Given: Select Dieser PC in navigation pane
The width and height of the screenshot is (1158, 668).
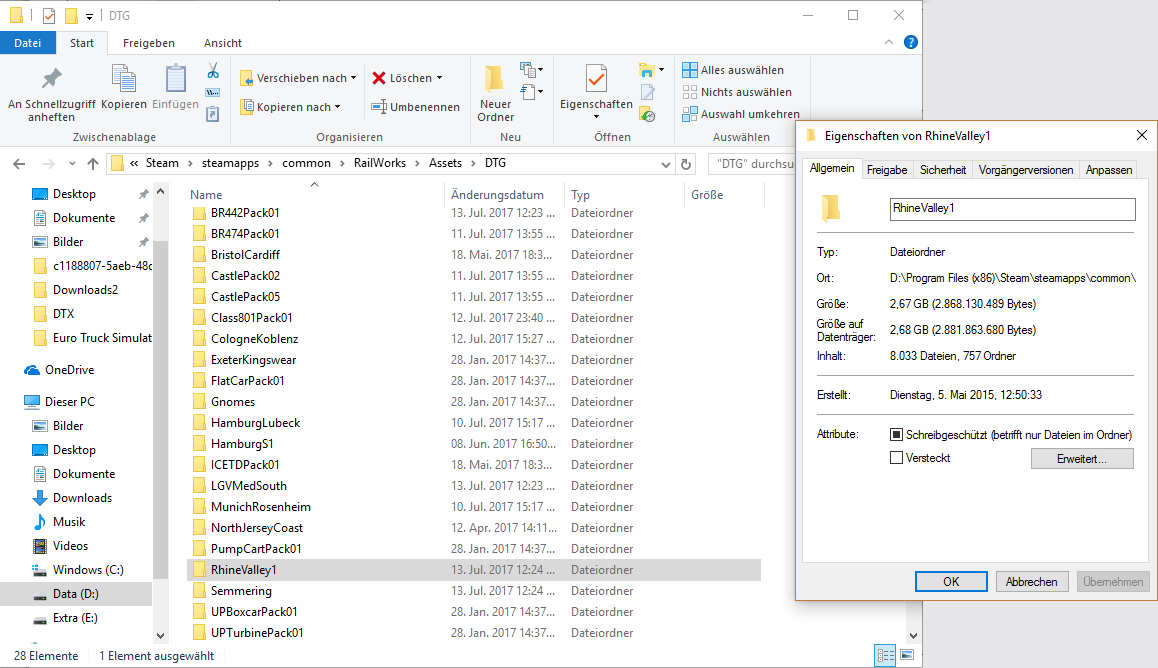Looking at the screenshot, I should click(x=69, y=402).
